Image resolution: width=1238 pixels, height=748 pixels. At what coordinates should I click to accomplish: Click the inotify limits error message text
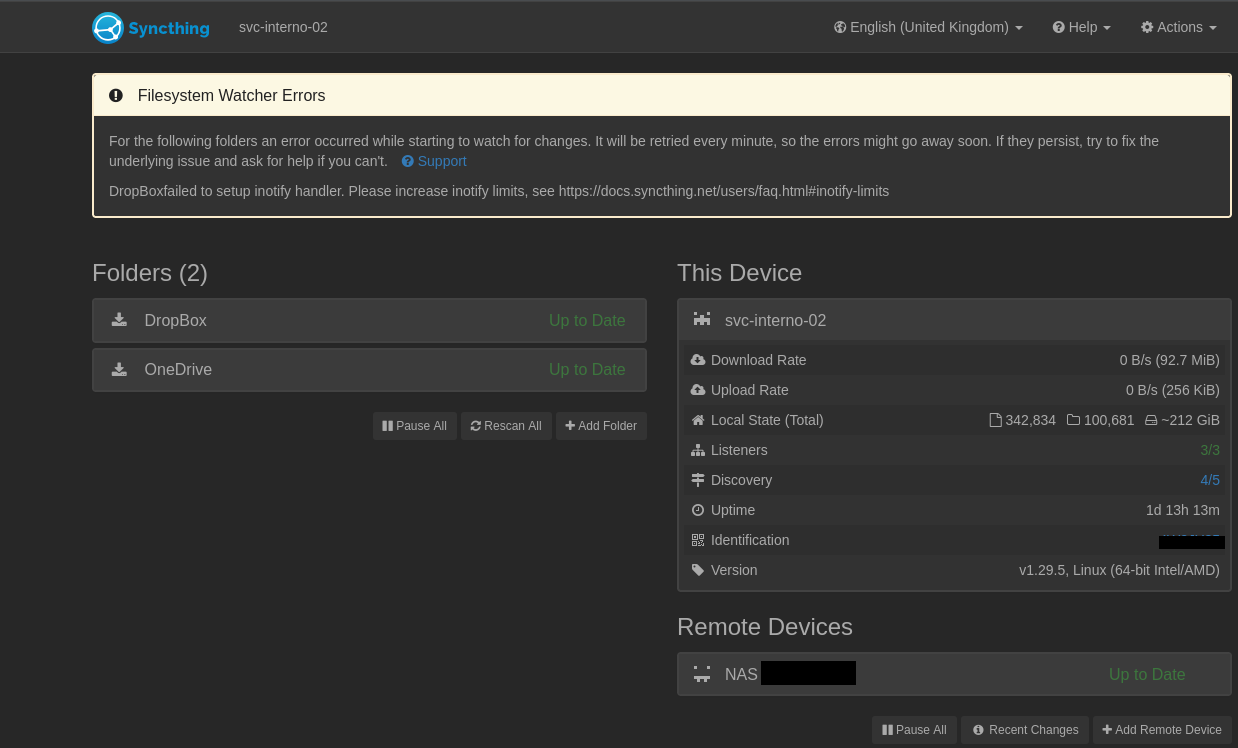pos(499,191)
